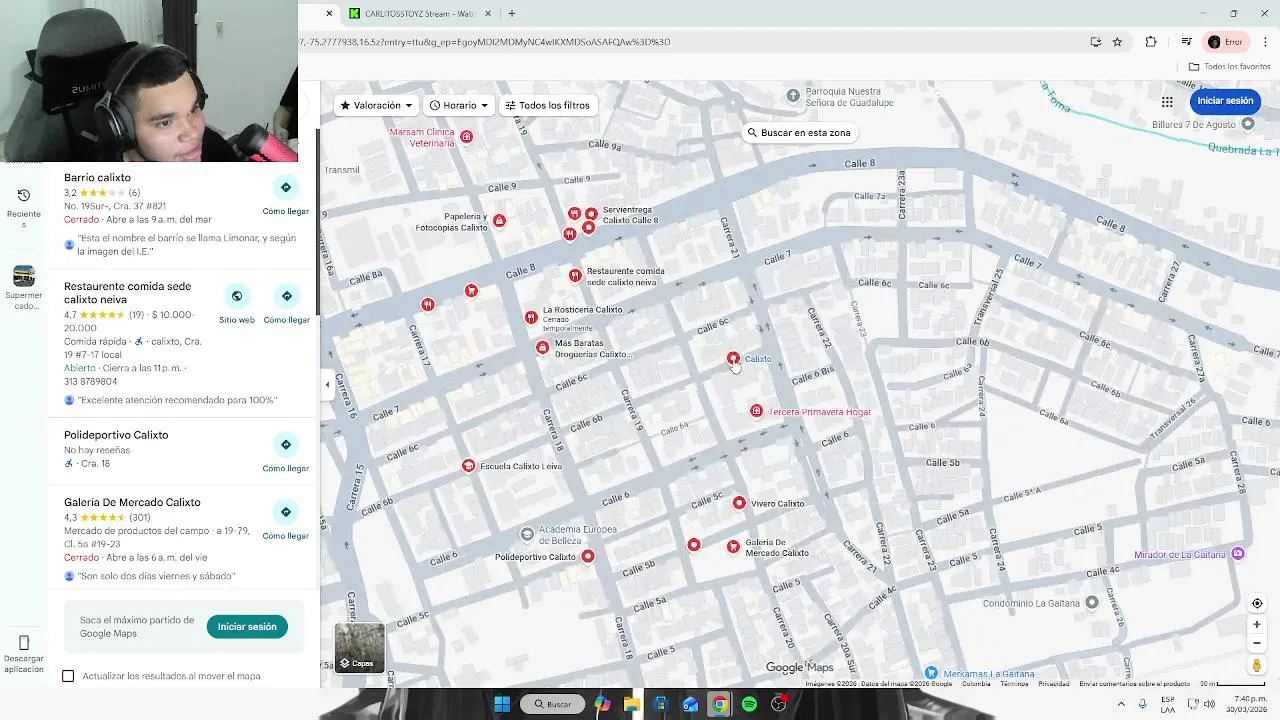Open File Explorer from the taskbar
The image size is (1280, 720).
click(631, 704)
